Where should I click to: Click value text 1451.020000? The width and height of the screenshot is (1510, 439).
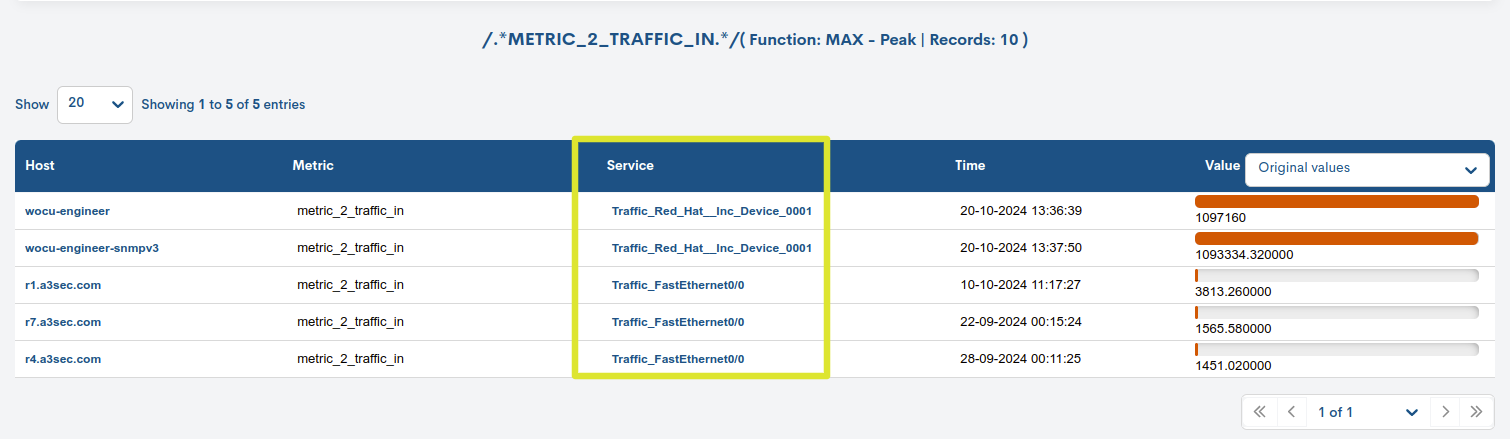[x=1233, y=366]
